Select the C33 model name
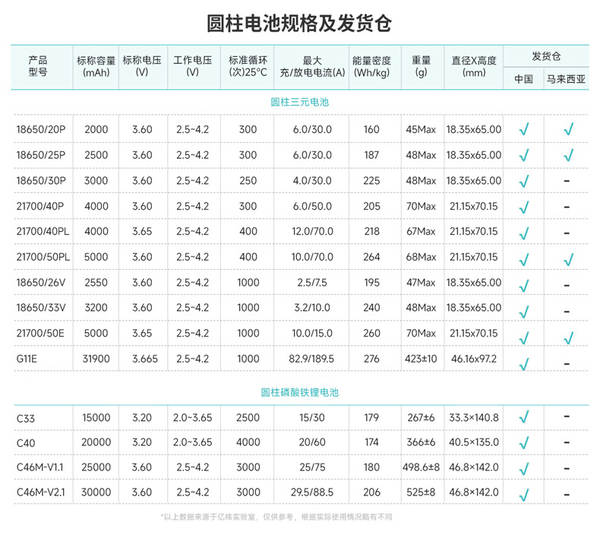The image size is (600, 541). tap(26, 419)
